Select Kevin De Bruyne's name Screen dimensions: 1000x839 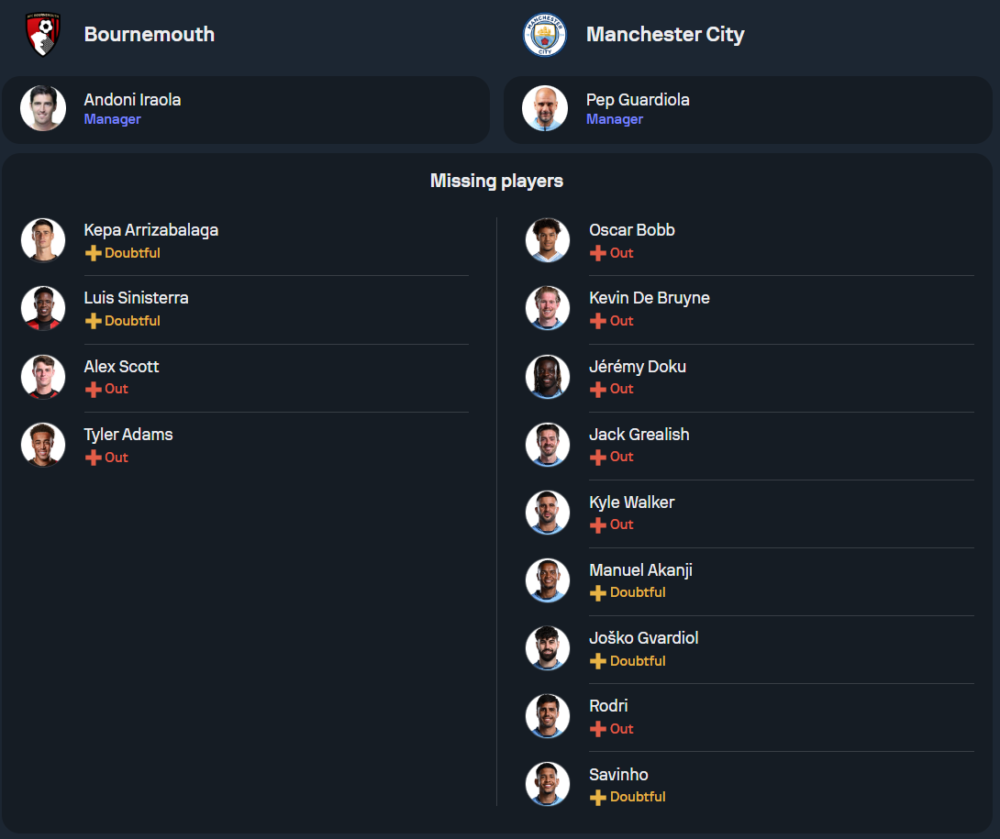click(x=649, y=298)
